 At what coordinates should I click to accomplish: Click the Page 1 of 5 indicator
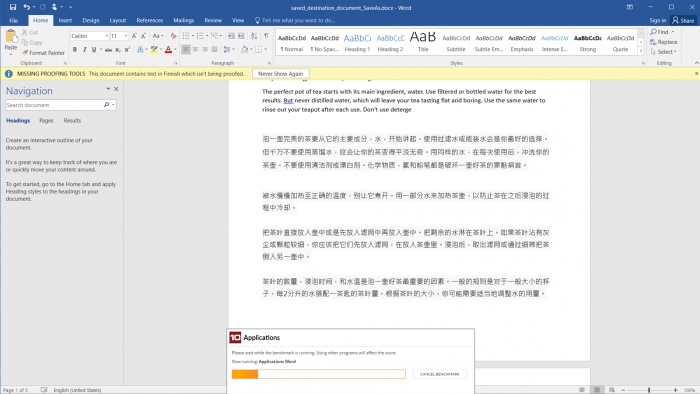tap(15, 390)
